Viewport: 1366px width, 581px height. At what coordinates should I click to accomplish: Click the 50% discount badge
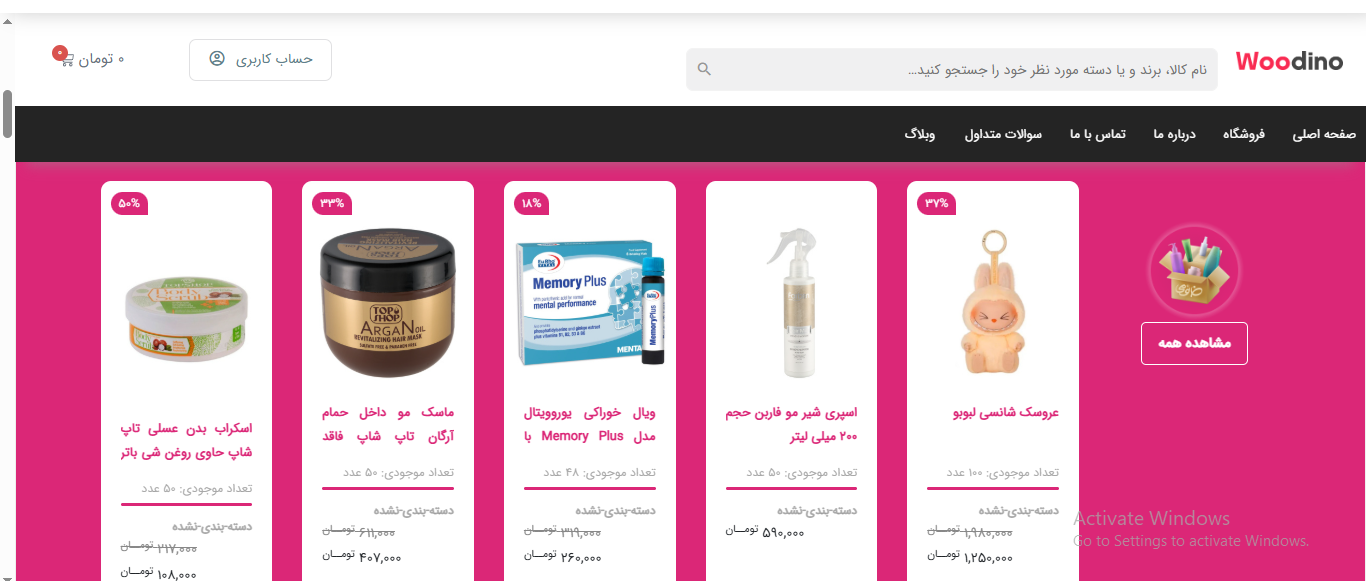[x=130, y=203]
